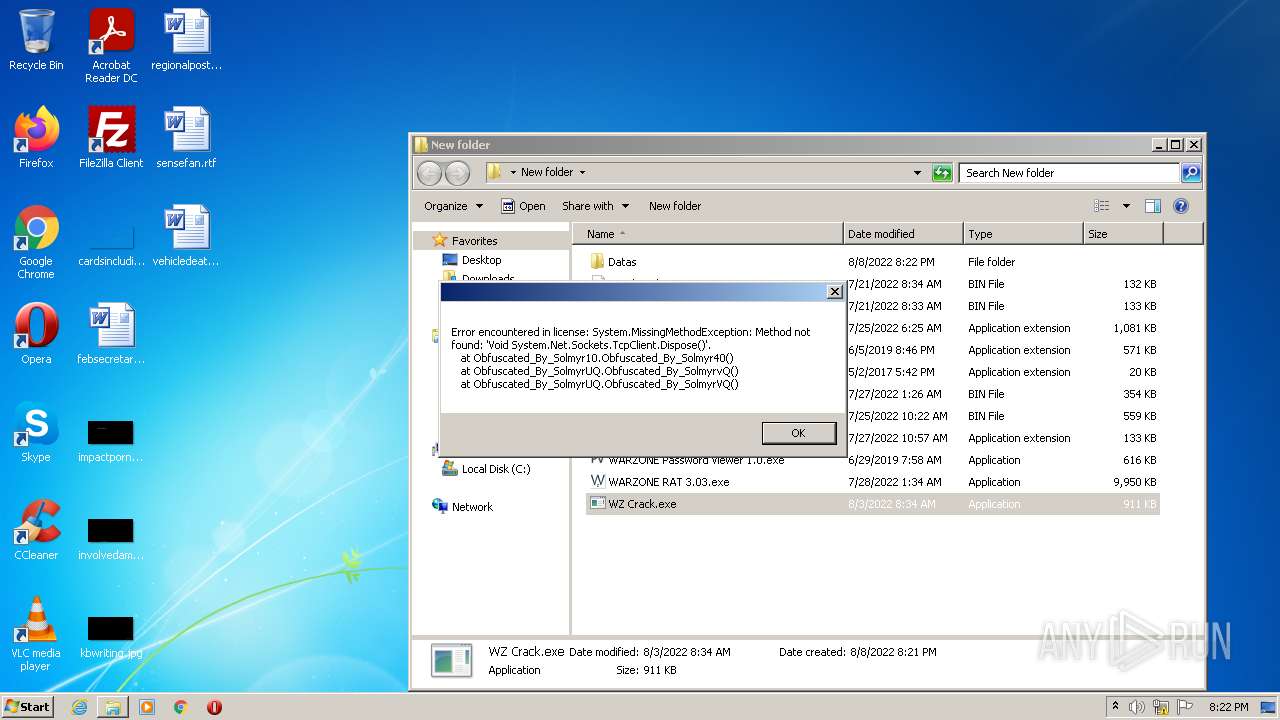Launch VLC media player shortcut
Screen dimensions: 1280x720
36,634
